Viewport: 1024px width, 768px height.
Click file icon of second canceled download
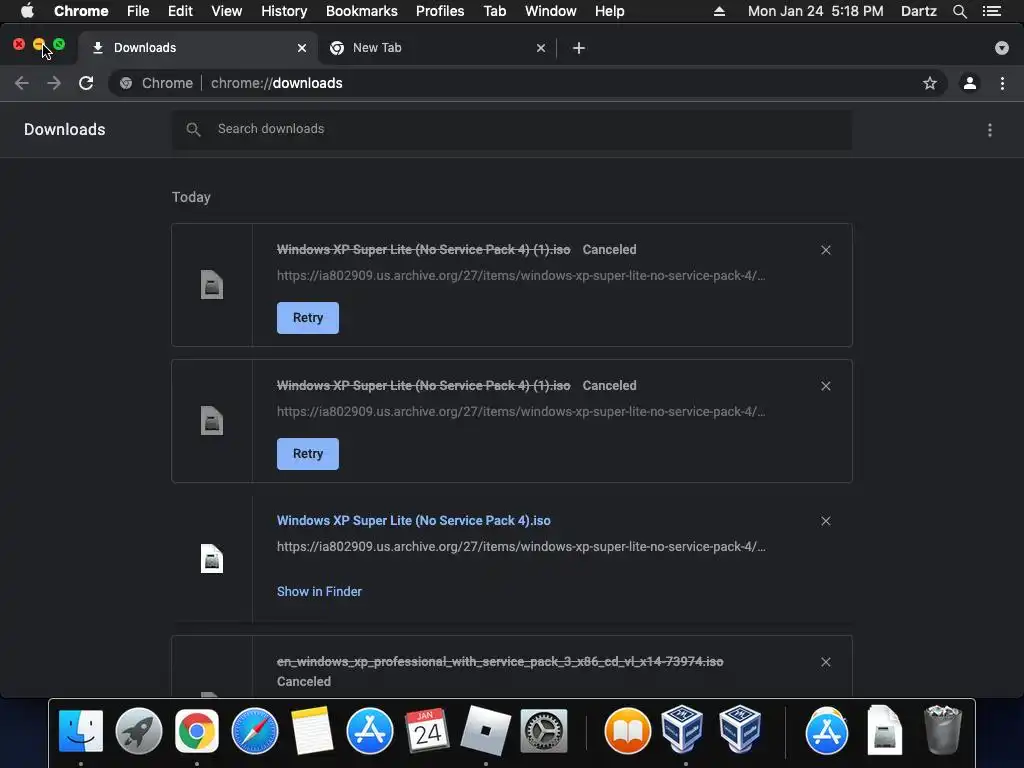point(212,421)
